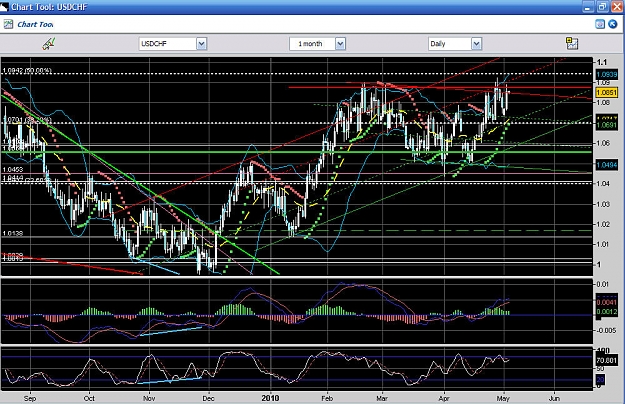Click the 1.0851 yellow current price label

click(607, 92)
